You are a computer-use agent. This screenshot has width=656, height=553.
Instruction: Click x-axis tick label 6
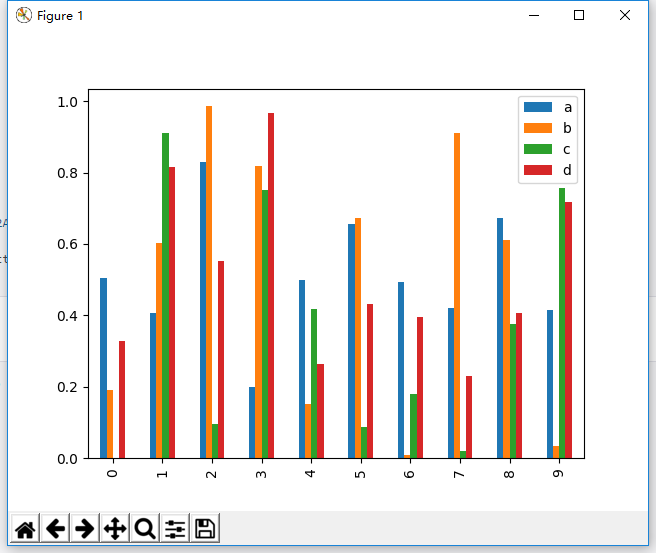[x=410, y=474]
